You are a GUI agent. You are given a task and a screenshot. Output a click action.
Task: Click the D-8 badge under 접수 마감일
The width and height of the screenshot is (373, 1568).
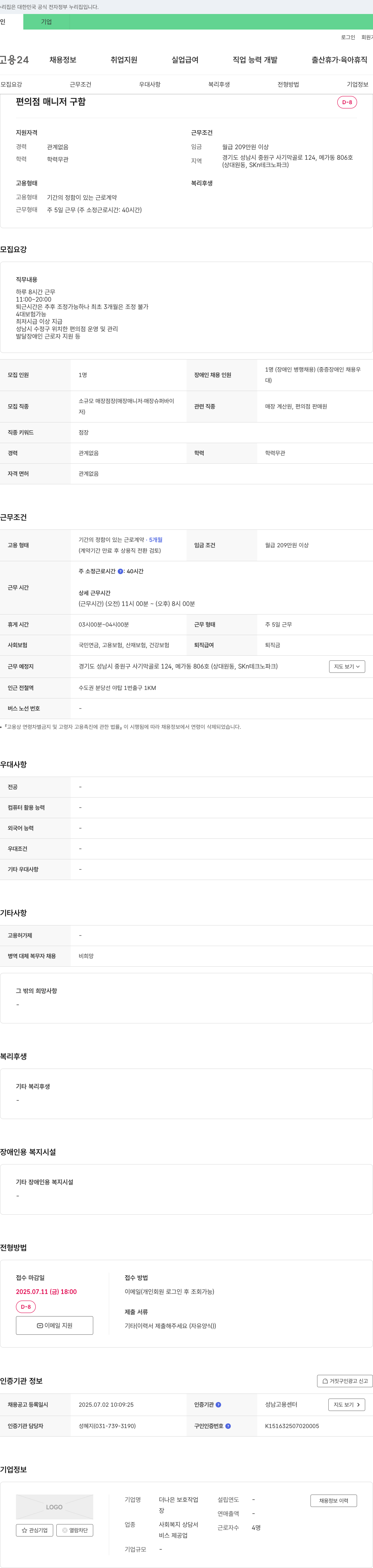click(x=26, y=1307)
